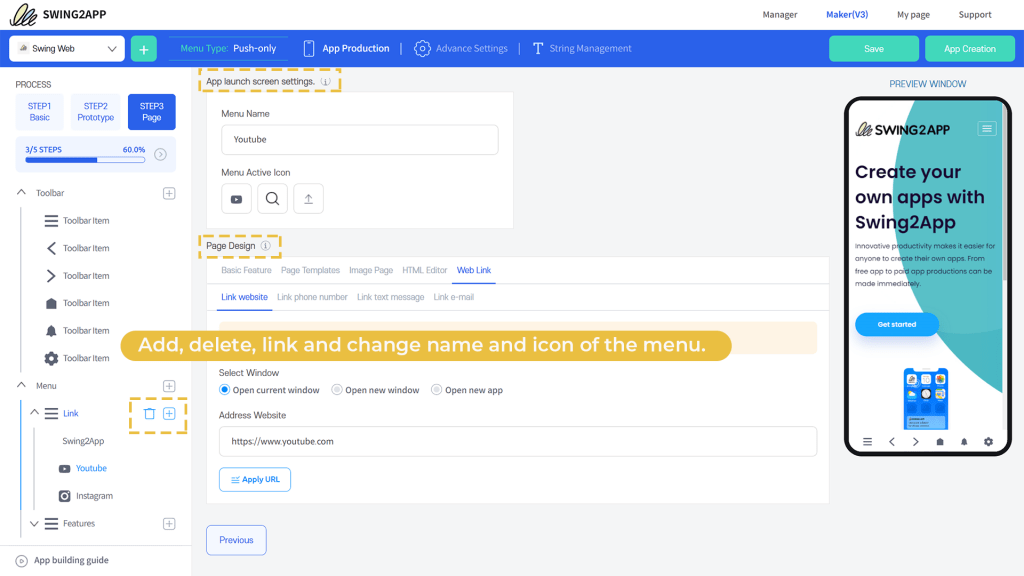Click the String Management T icon

(x=537, y=48)
